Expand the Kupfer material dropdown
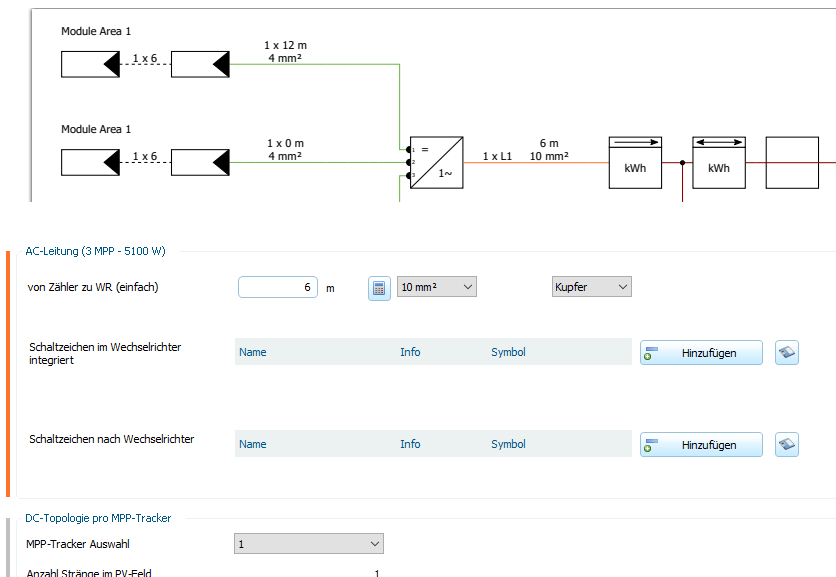 click(x=592, y=287)
